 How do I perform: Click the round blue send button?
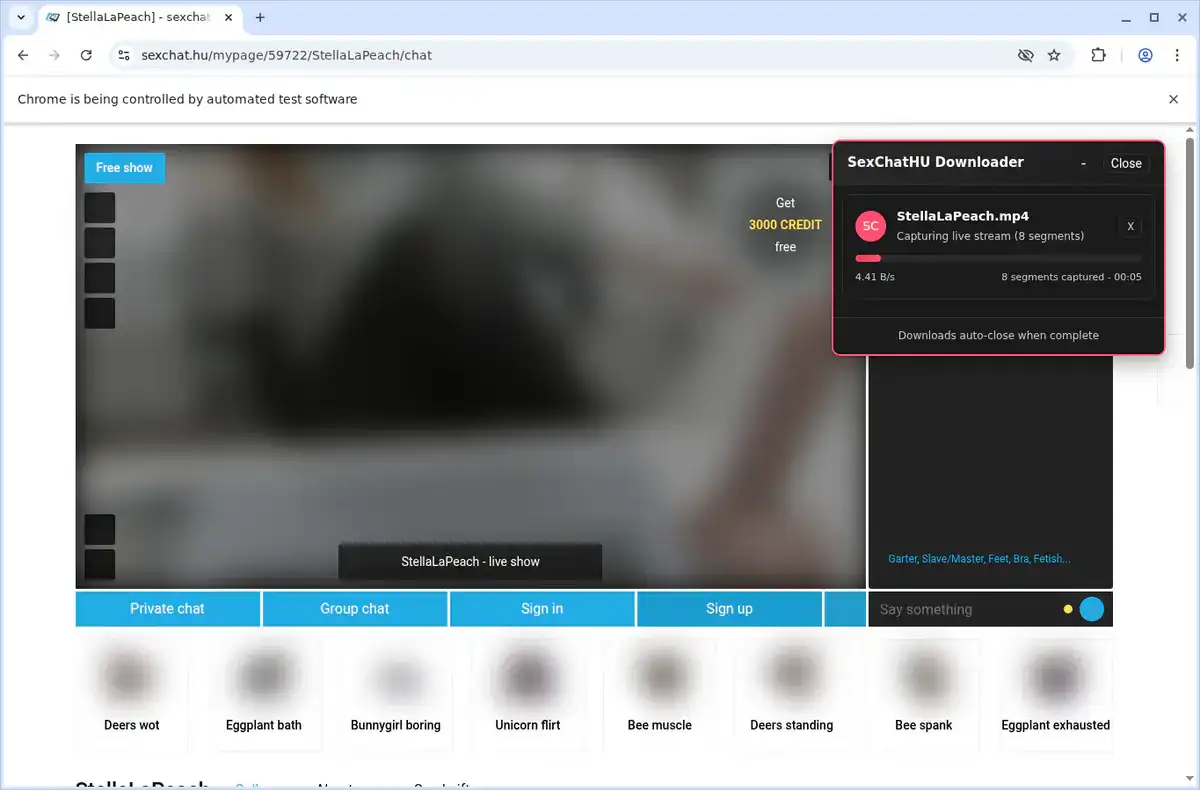1092,609
